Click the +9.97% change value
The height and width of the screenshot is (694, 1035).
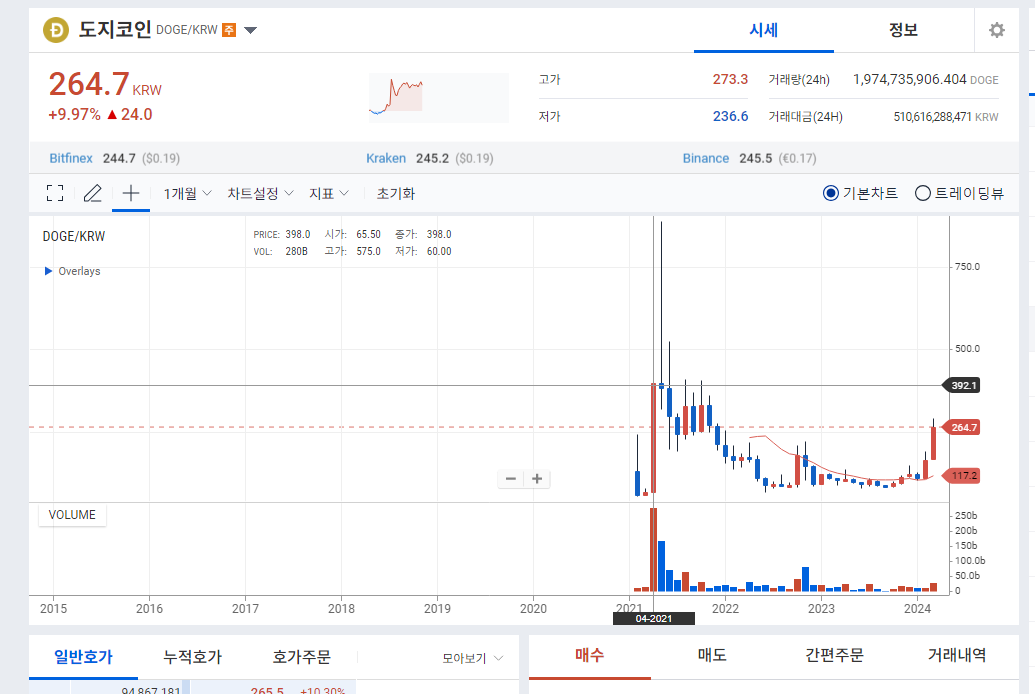[x=74, y=114]
